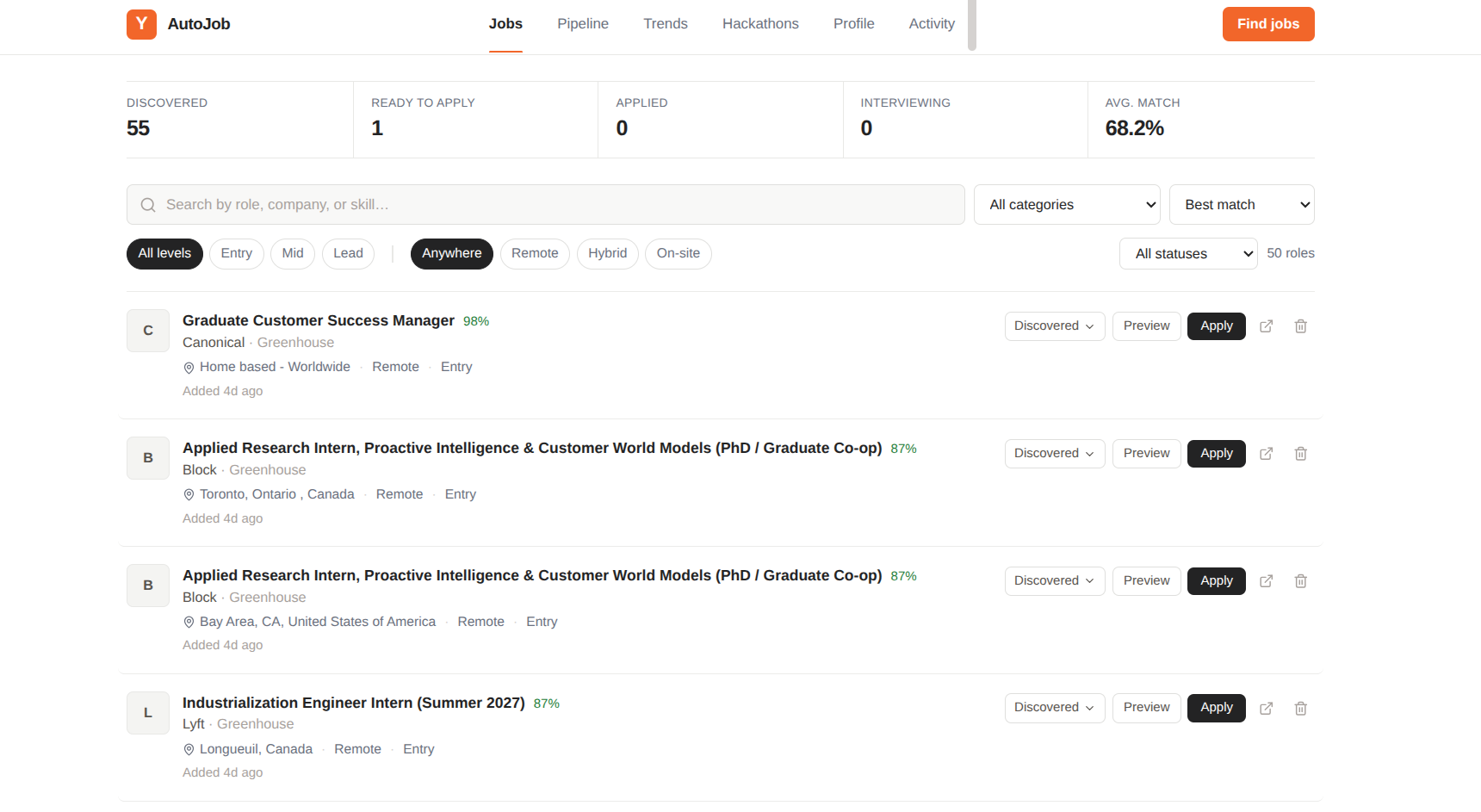Filter jobs by On-site location
Viewport: 1481px width, 812px height.
click(679, 254)
